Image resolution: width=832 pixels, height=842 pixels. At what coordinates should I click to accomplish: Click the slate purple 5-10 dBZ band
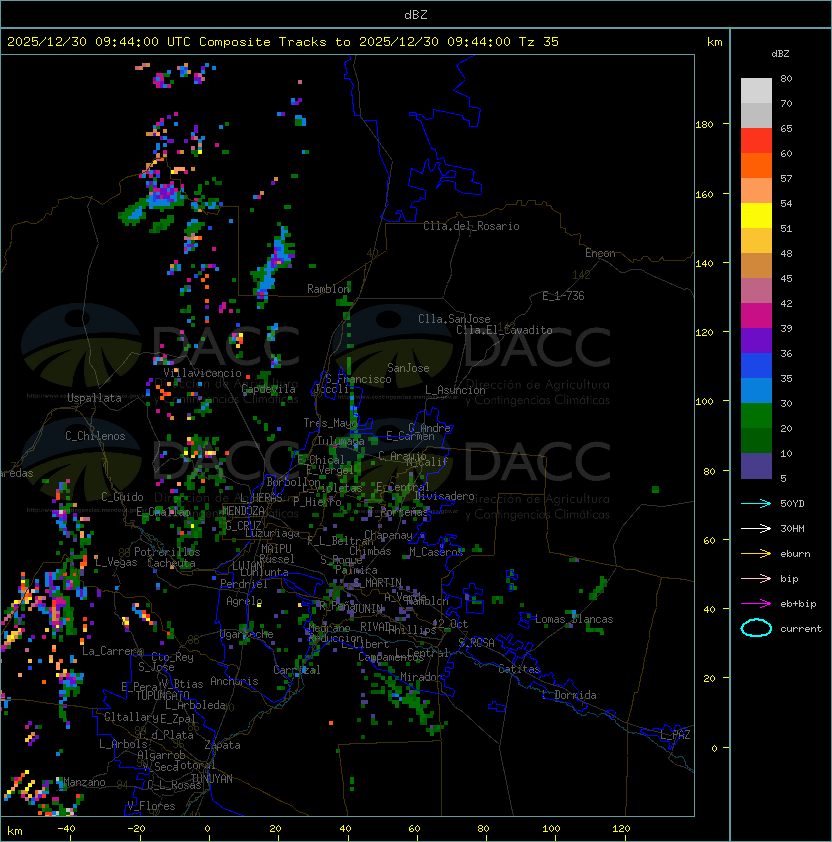click(756, 466)
